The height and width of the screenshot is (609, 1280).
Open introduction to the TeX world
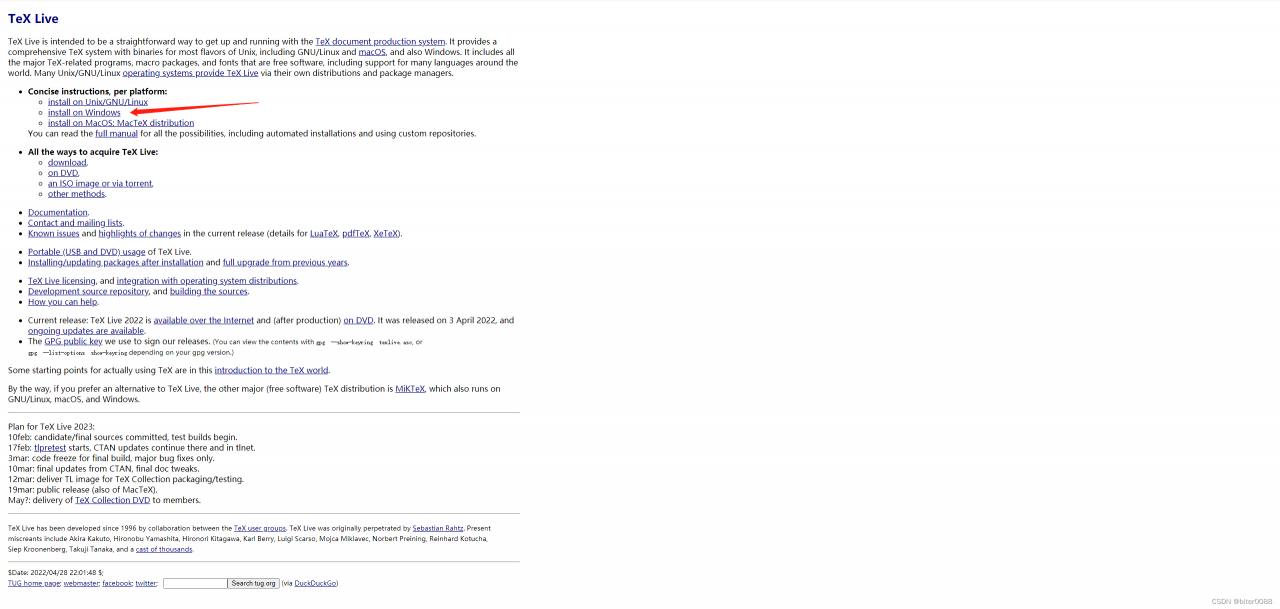coord(271,370)
